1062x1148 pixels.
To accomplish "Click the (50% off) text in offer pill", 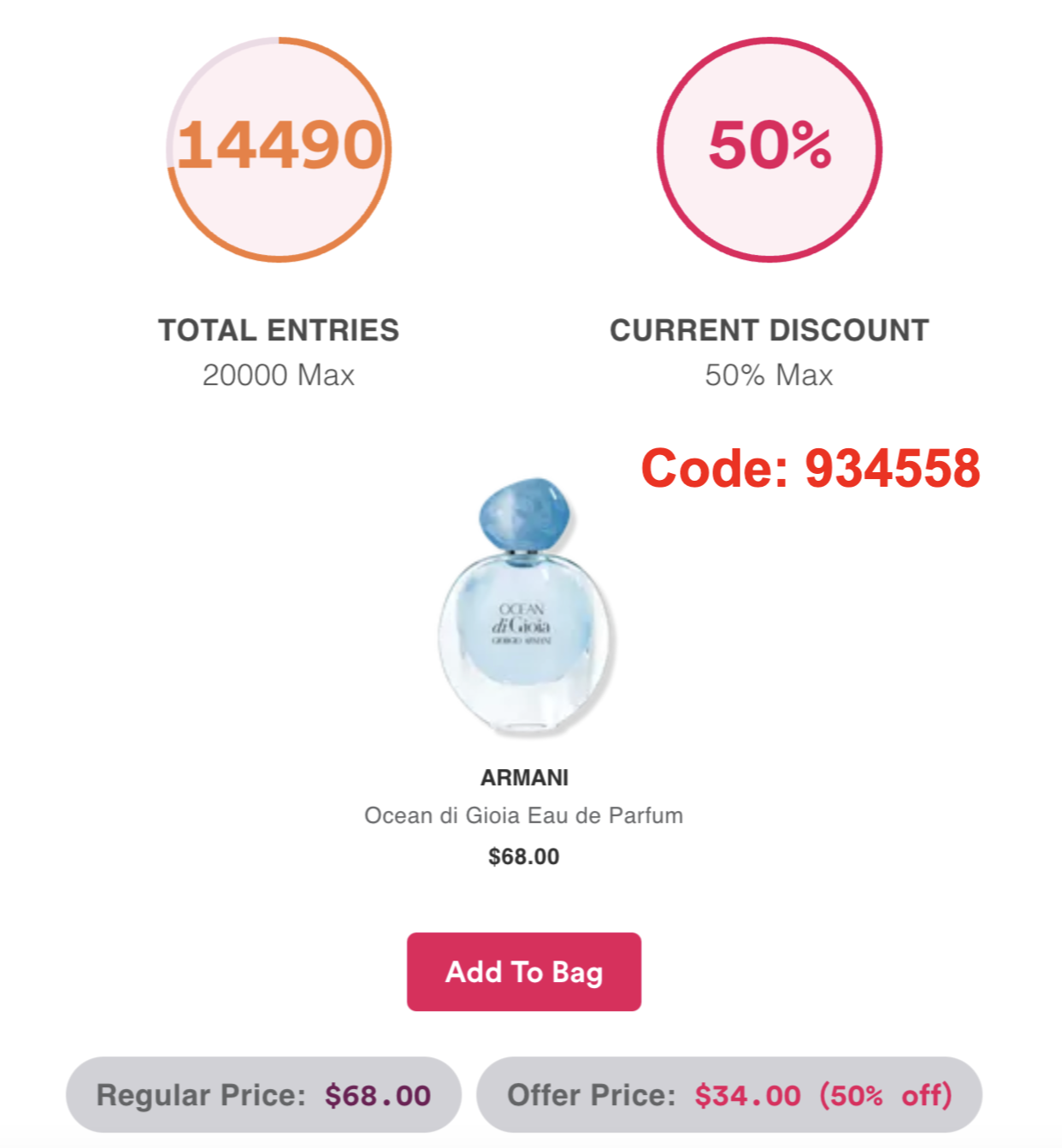I will tap(885, 1095).
